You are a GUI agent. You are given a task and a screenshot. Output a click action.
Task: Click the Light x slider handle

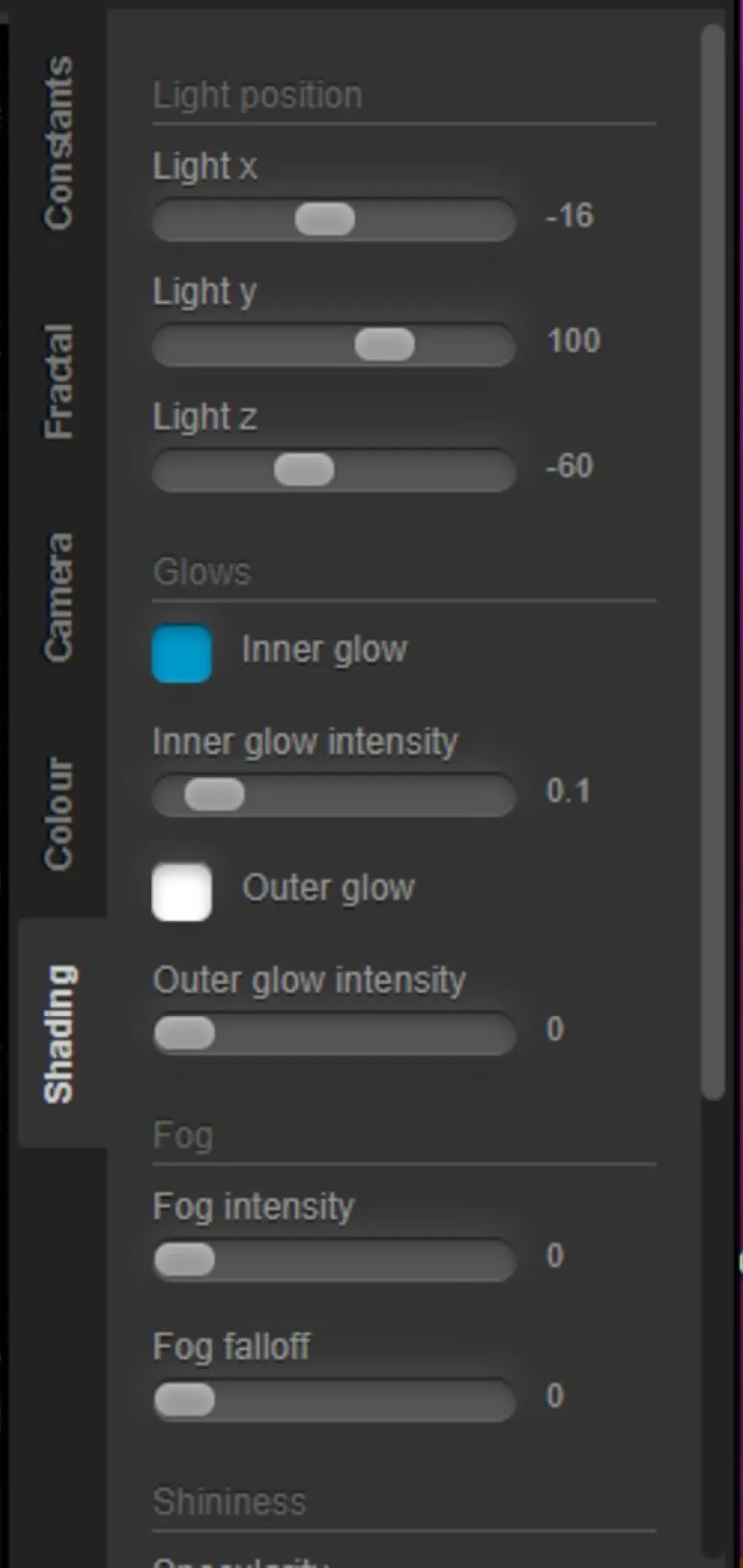tap(325, 219)
